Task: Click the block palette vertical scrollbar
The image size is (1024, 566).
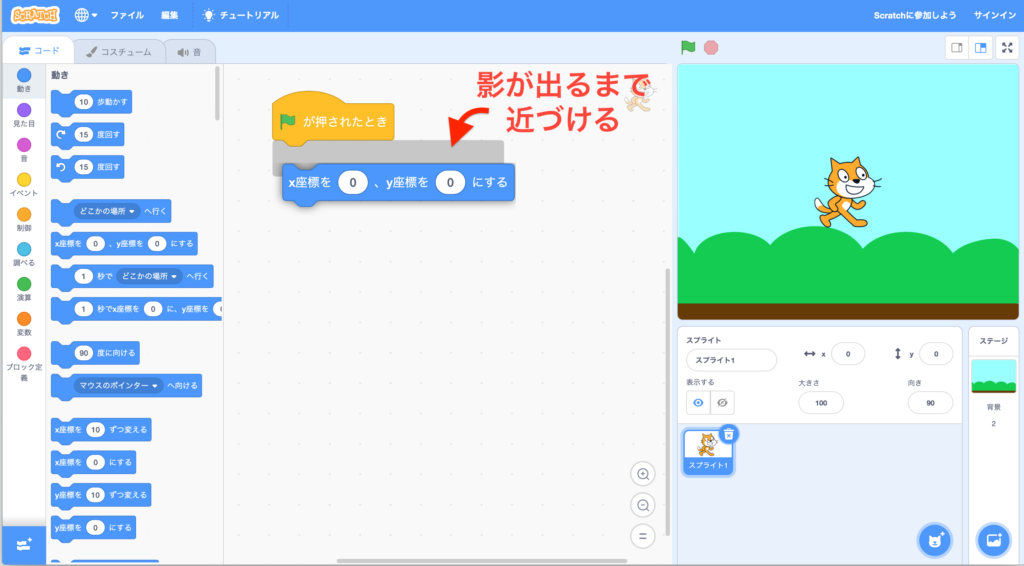Action: pos(217,93)
